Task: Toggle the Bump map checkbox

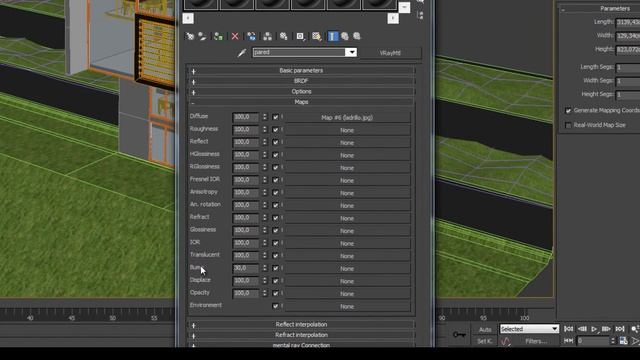Action: tap(275, 268)
